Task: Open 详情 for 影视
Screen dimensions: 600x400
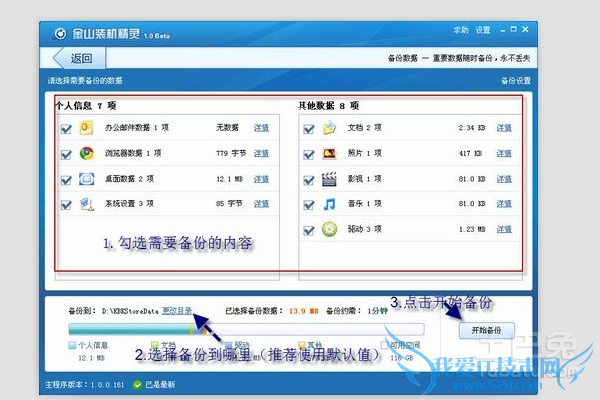Action: click(504, 179)
